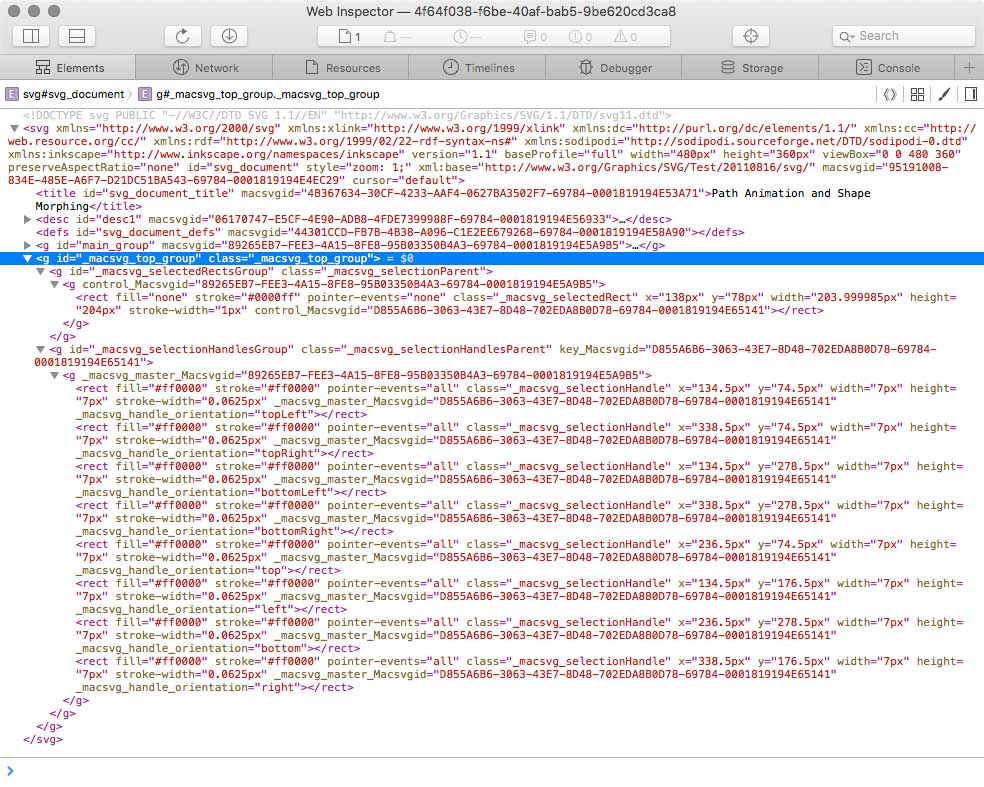984x787 pixels.
Task: Expand the defs element with id svg_document_defs
Action: [x=26, y=231]
